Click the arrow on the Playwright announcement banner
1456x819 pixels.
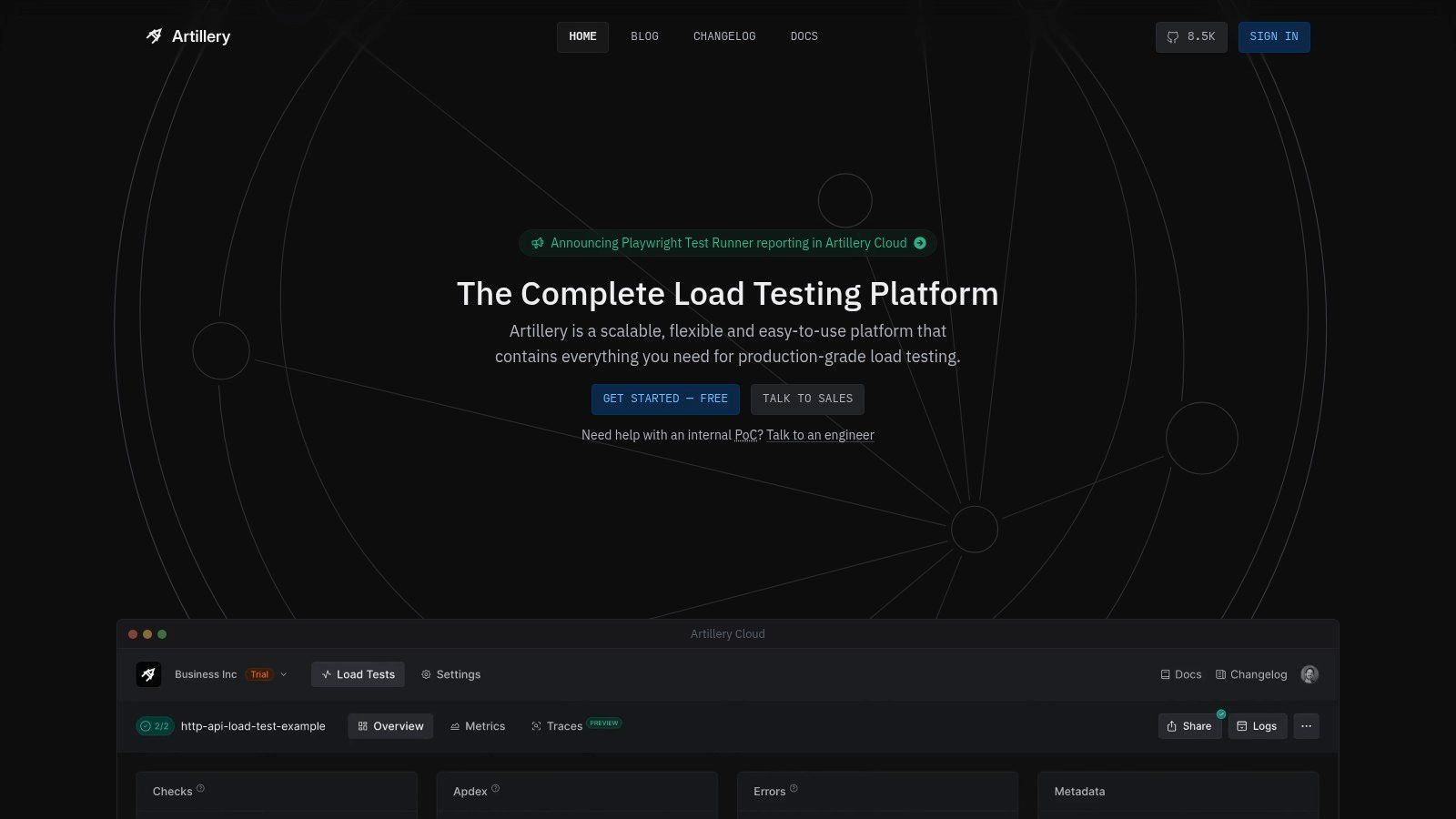point(921,243)
